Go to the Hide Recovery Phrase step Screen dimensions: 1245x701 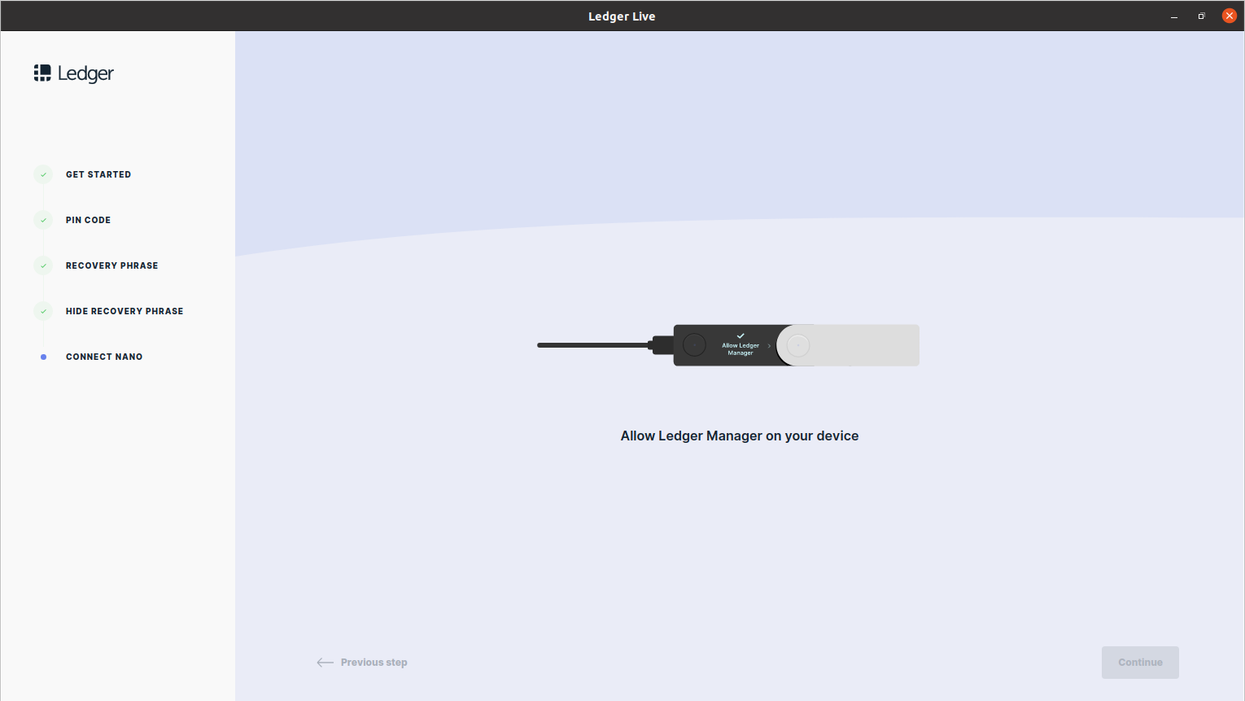click(124, 311)
